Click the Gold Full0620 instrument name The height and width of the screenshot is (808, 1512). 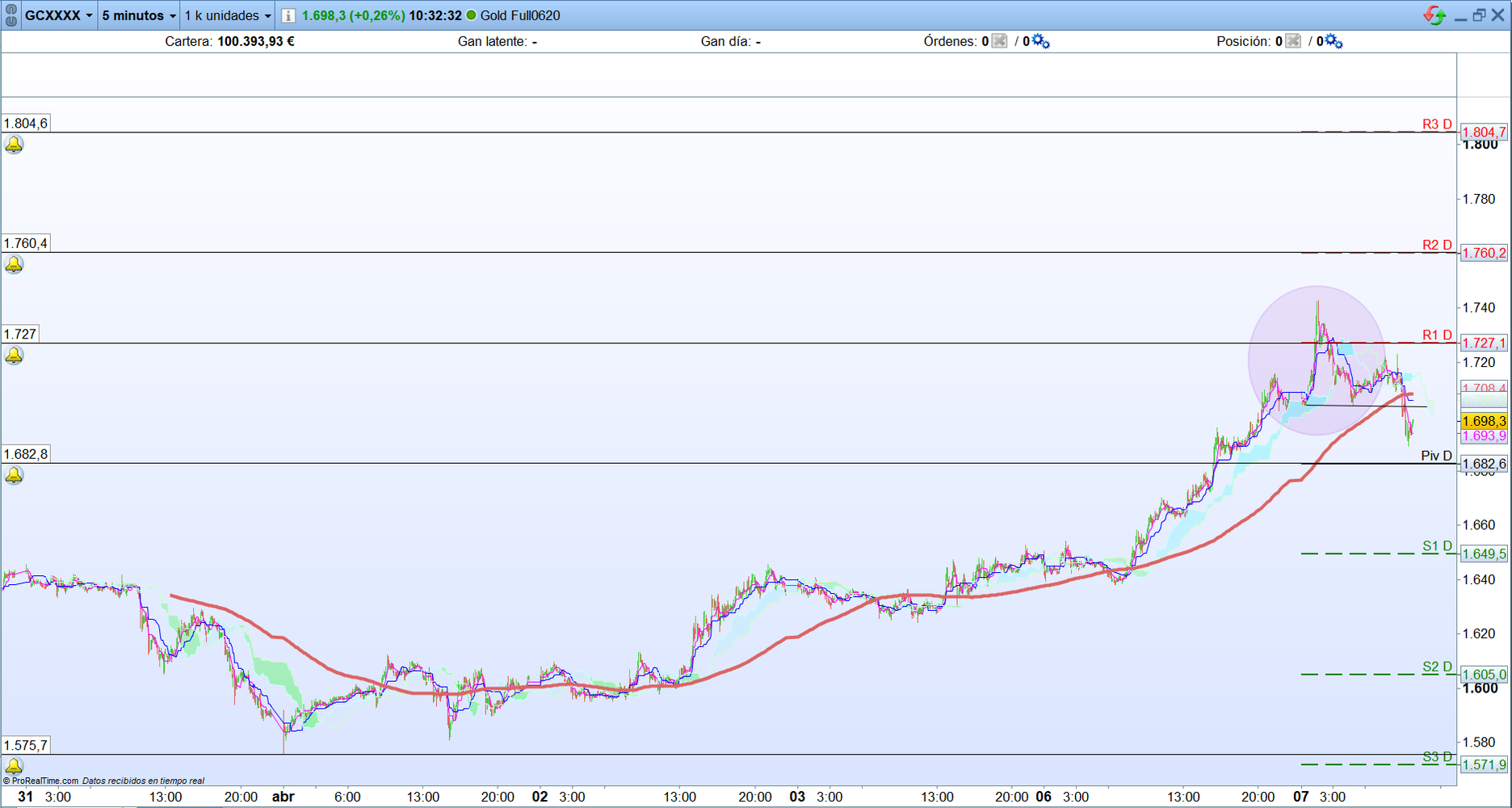tap(520, 15)
